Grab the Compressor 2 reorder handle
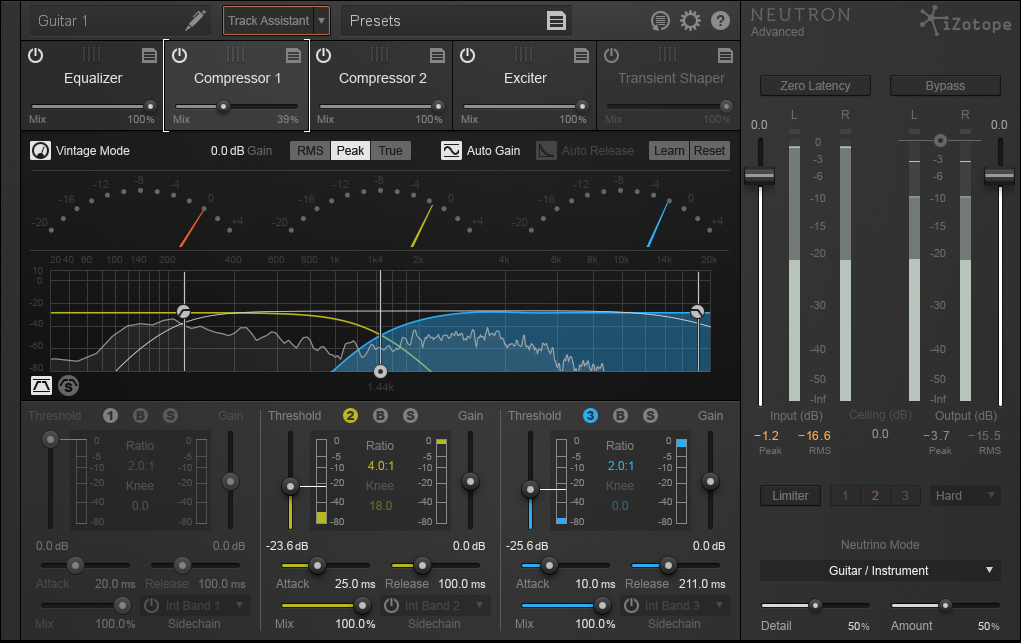The image size is (1021, 643). [x=380, y=54]
